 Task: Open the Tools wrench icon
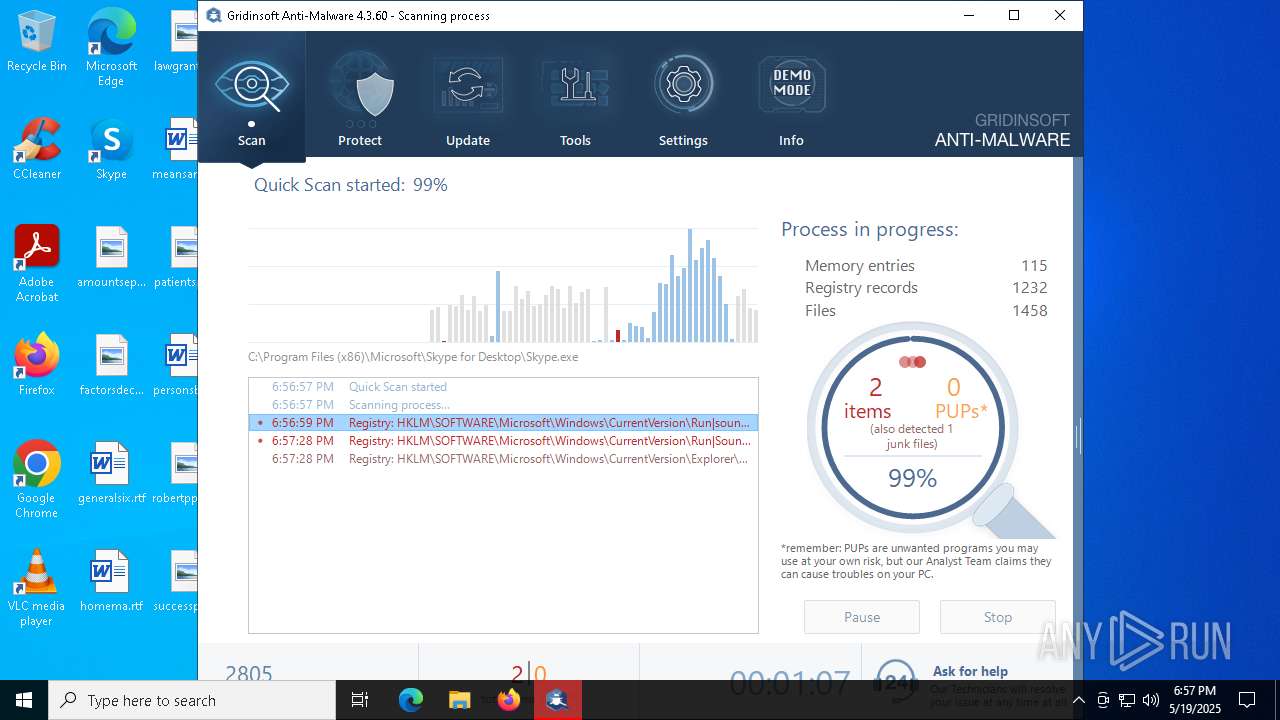576,87
